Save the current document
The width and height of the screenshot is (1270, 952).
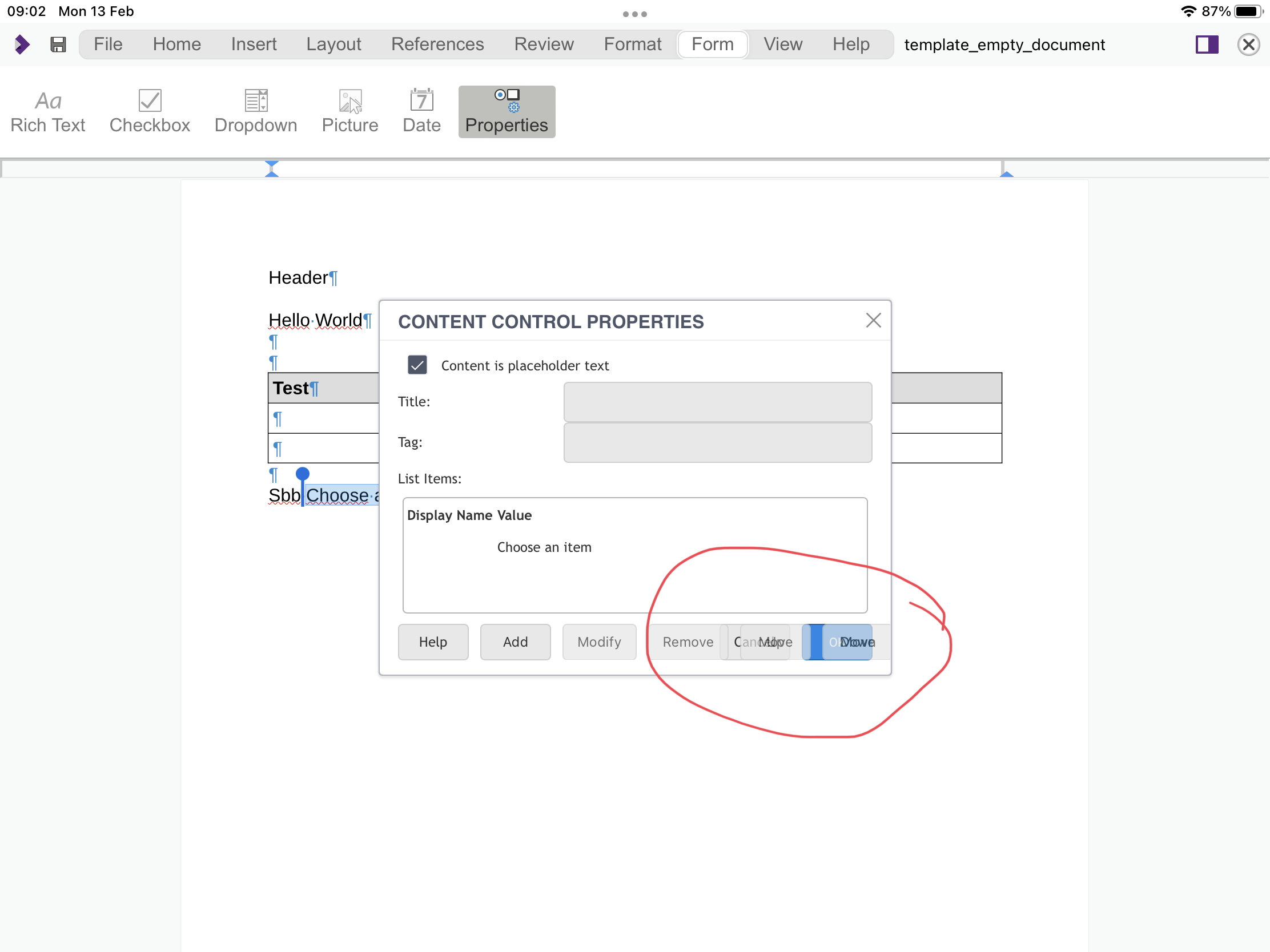(58, 44)
